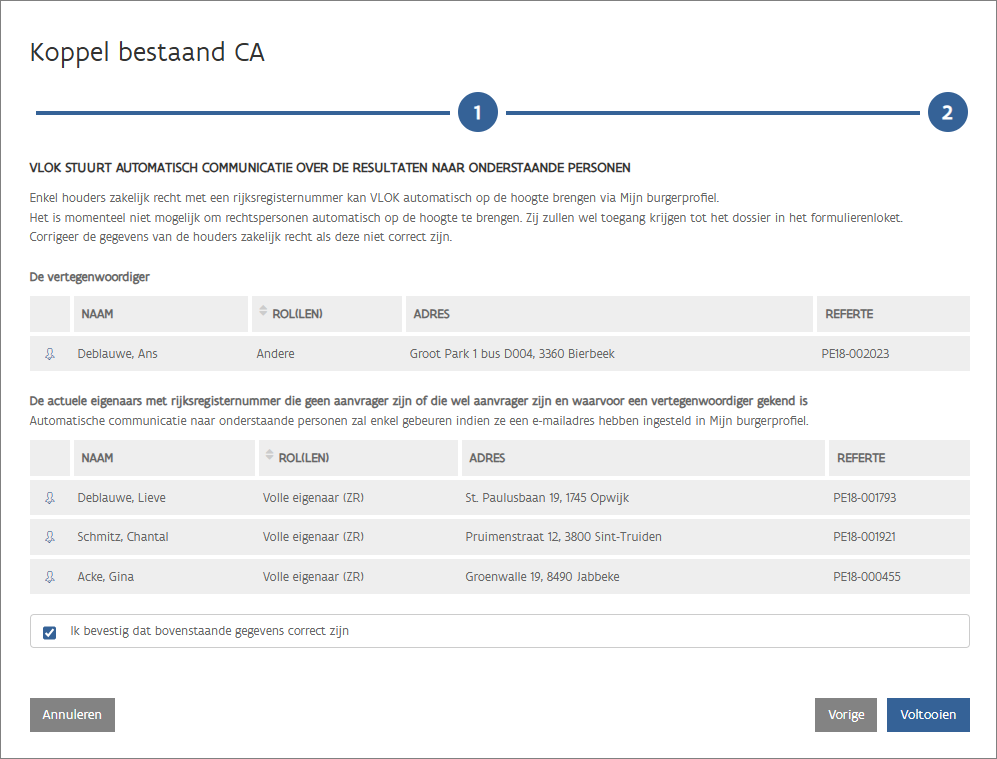Click the person icon beside Deblauwe, Lieve
This screenshot has height=759, width=997.
pos(50,498)
